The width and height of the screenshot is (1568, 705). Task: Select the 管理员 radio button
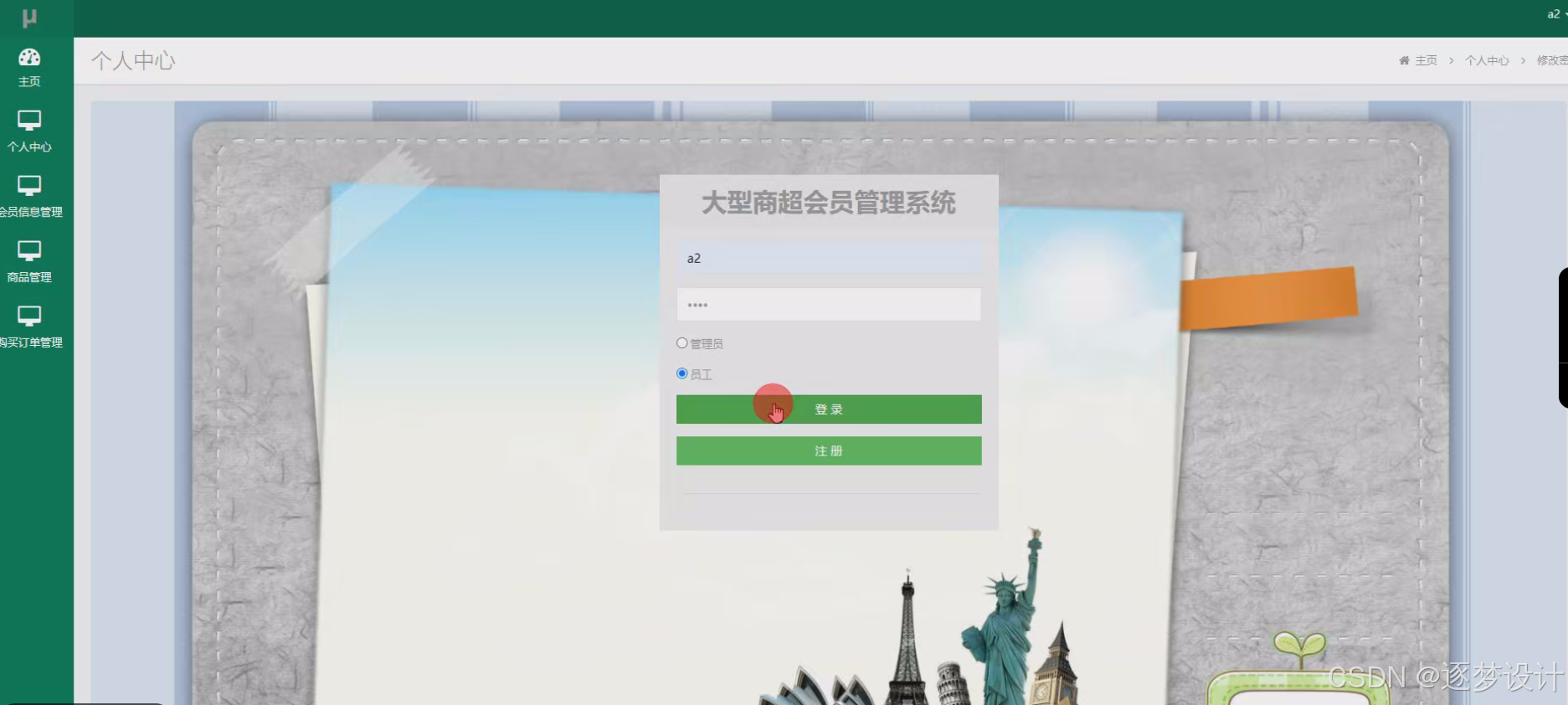[682, 343]
